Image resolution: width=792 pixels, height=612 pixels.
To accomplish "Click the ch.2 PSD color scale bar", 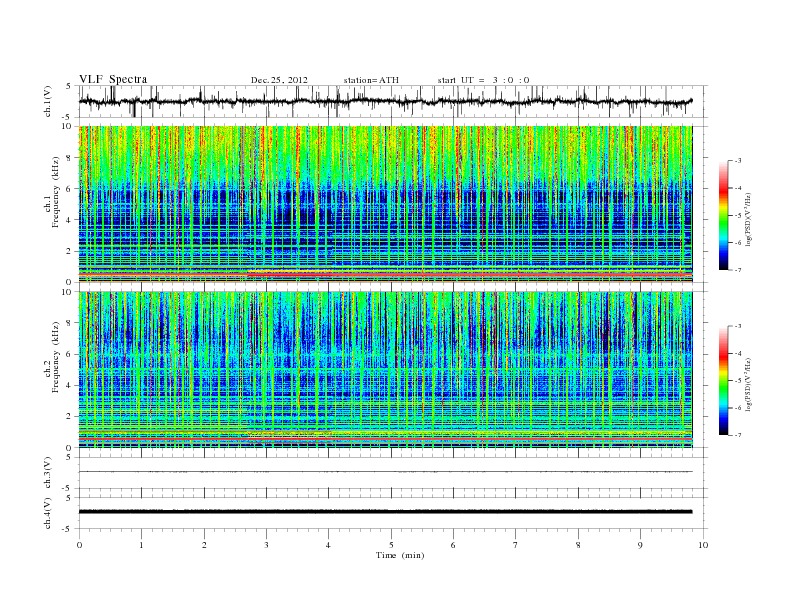I will (723, 380).
